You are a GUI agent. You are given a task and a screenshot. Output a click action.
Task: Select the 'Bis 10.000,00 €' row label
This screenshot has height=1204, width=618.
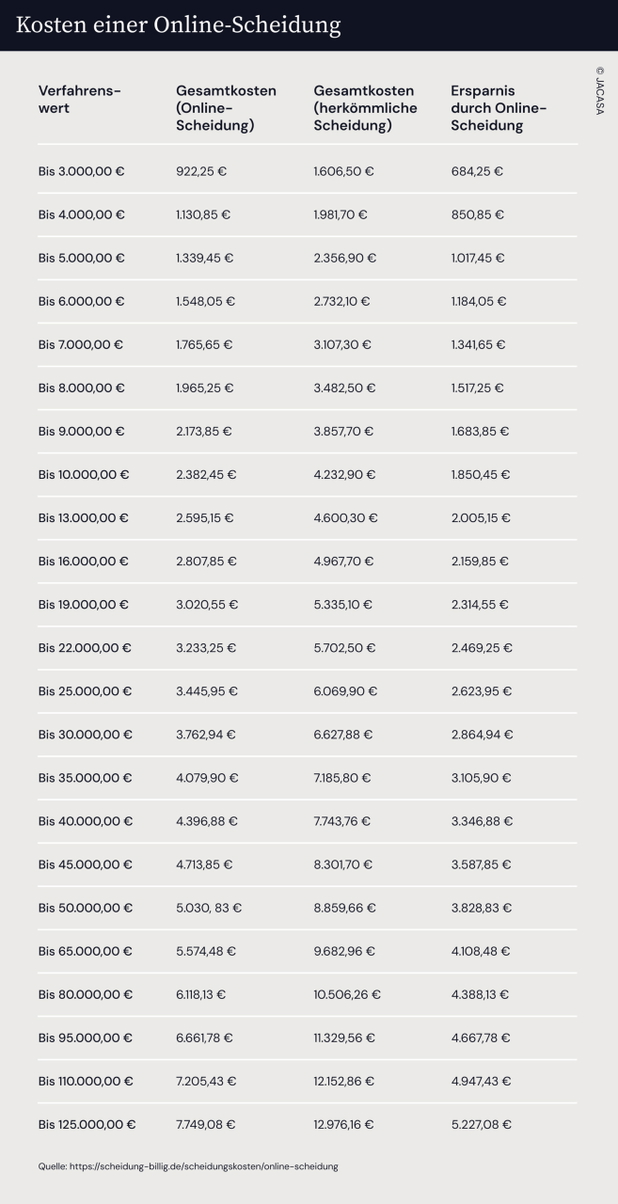pos(83,474)
